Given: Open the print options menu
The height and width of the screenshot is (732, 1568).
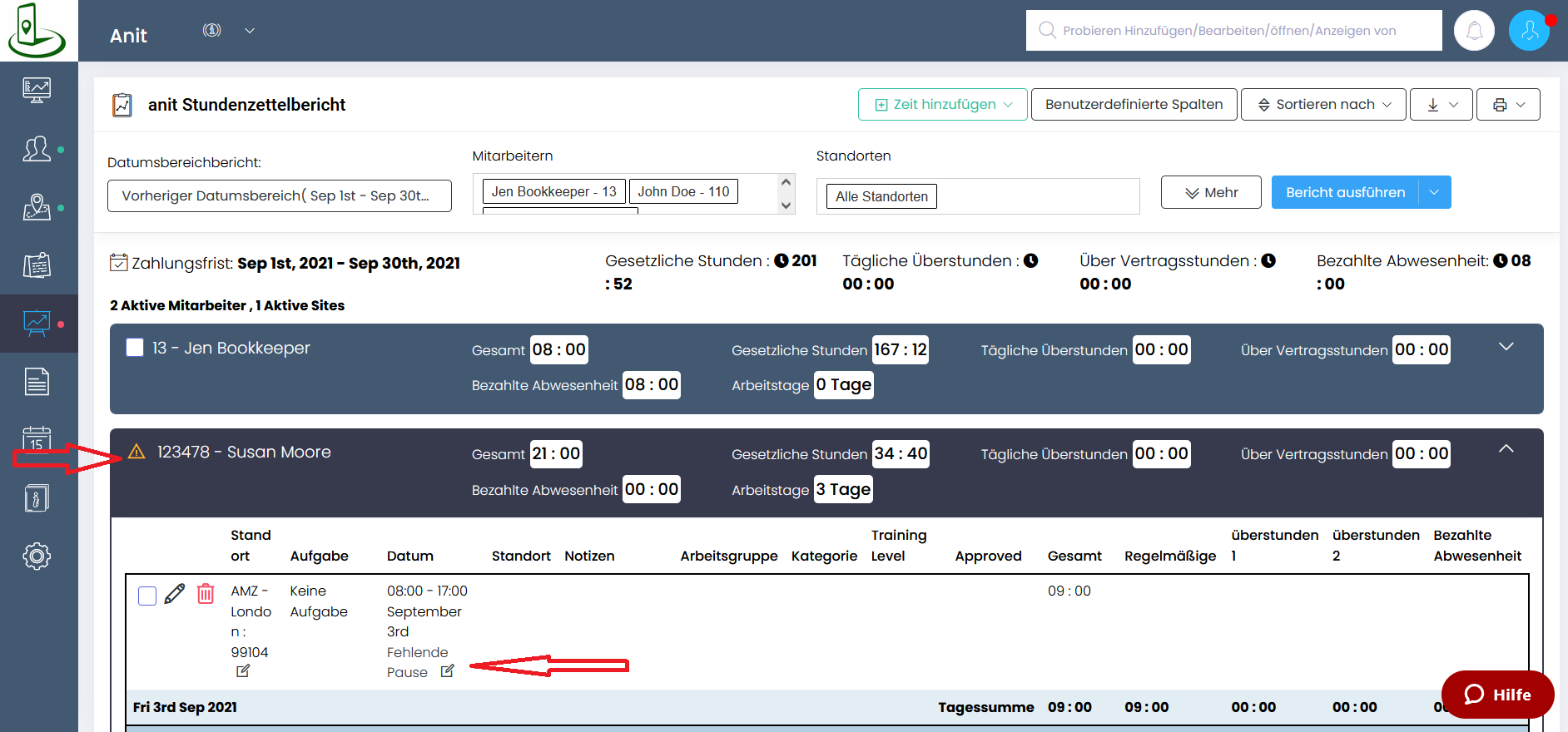Looking at the screenshot, I should [1508, 105].
